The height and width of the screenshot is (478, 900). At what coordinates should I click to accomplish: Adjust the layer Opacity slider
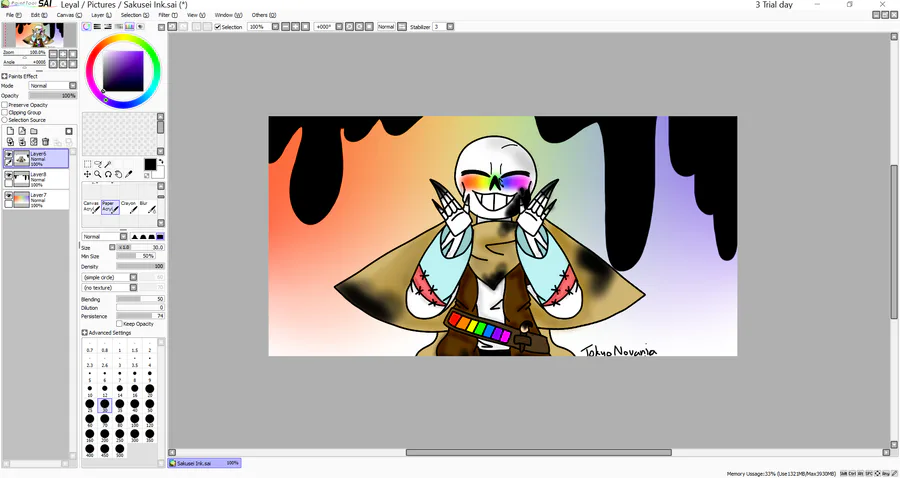point(52,95)
